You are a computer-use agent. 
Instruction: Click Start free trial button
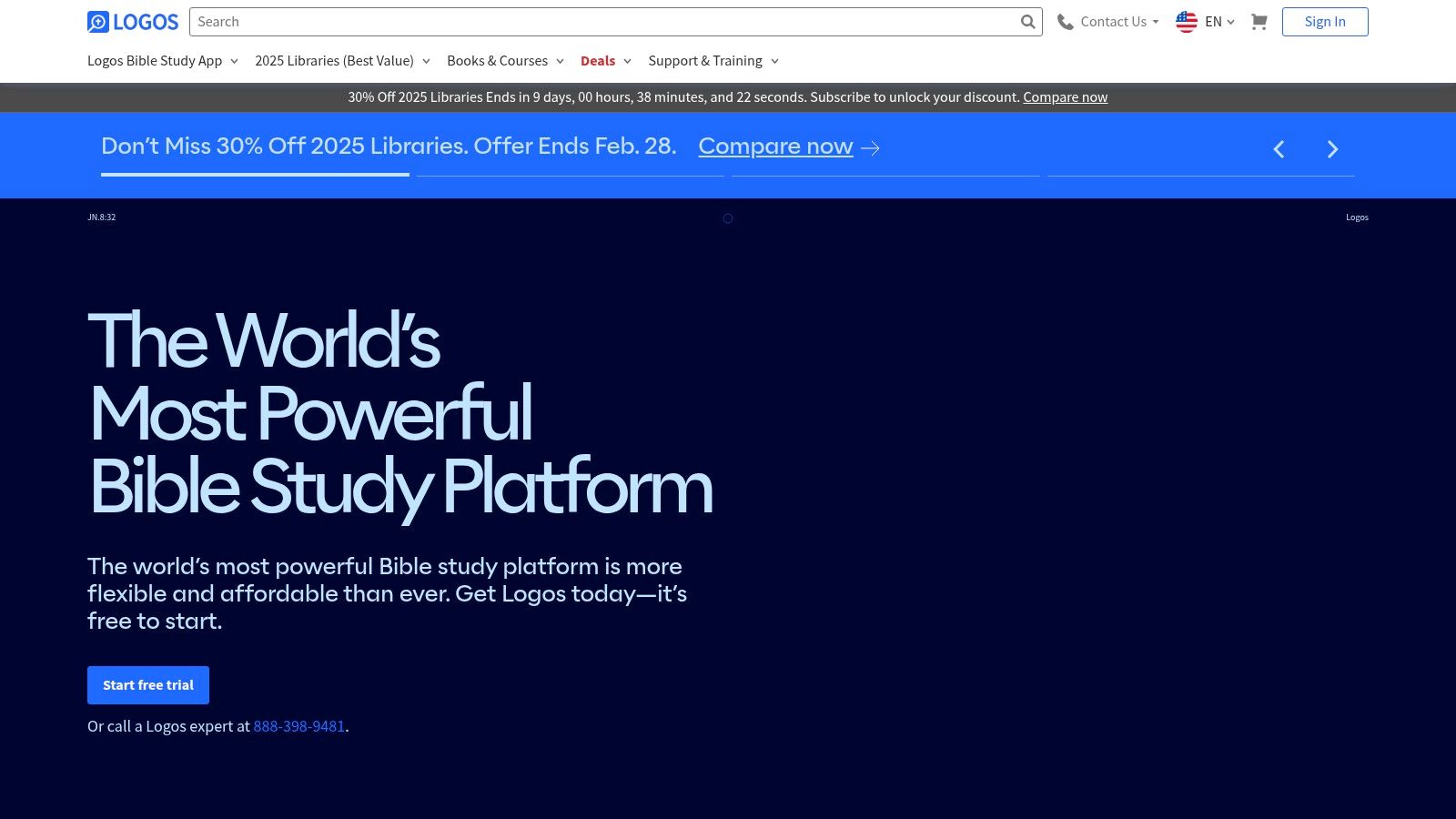pos(148,685)
